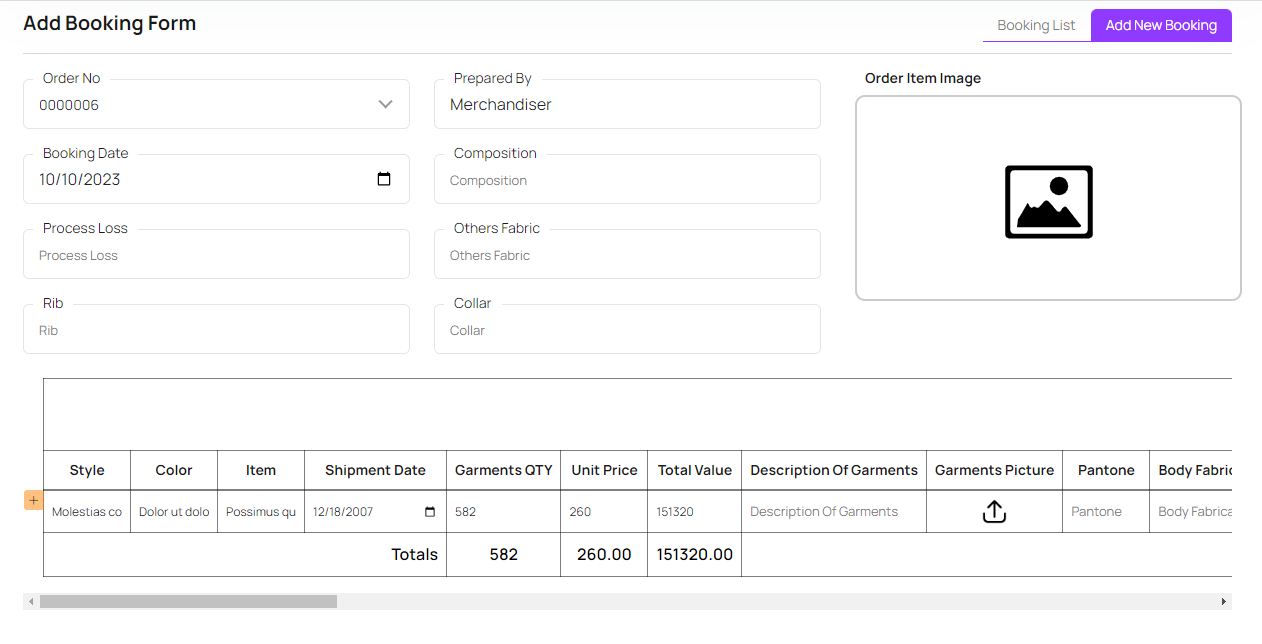Click the Garments QTY cell showing 582
Screen dimensions: 1262x644
coord(503,512)
